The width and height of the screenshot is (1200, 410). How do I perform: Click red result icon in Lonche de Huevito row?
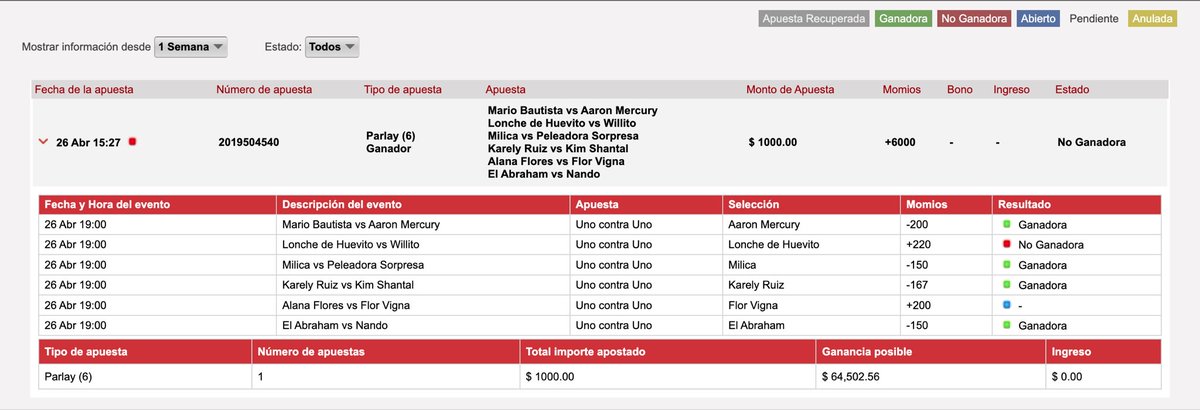point(1007,244)
